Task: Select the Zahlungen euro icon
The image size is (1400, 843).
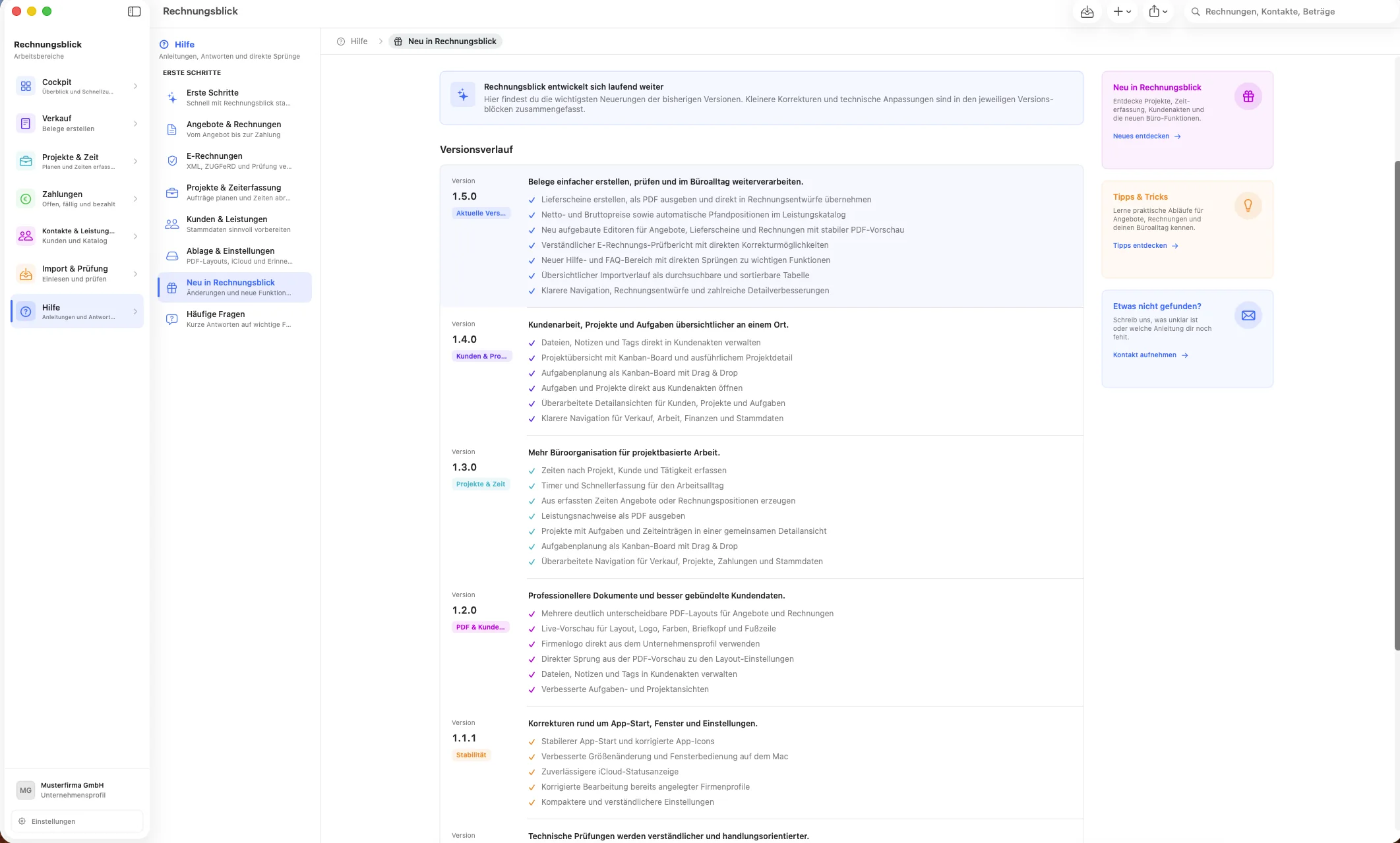Action: 26,198
